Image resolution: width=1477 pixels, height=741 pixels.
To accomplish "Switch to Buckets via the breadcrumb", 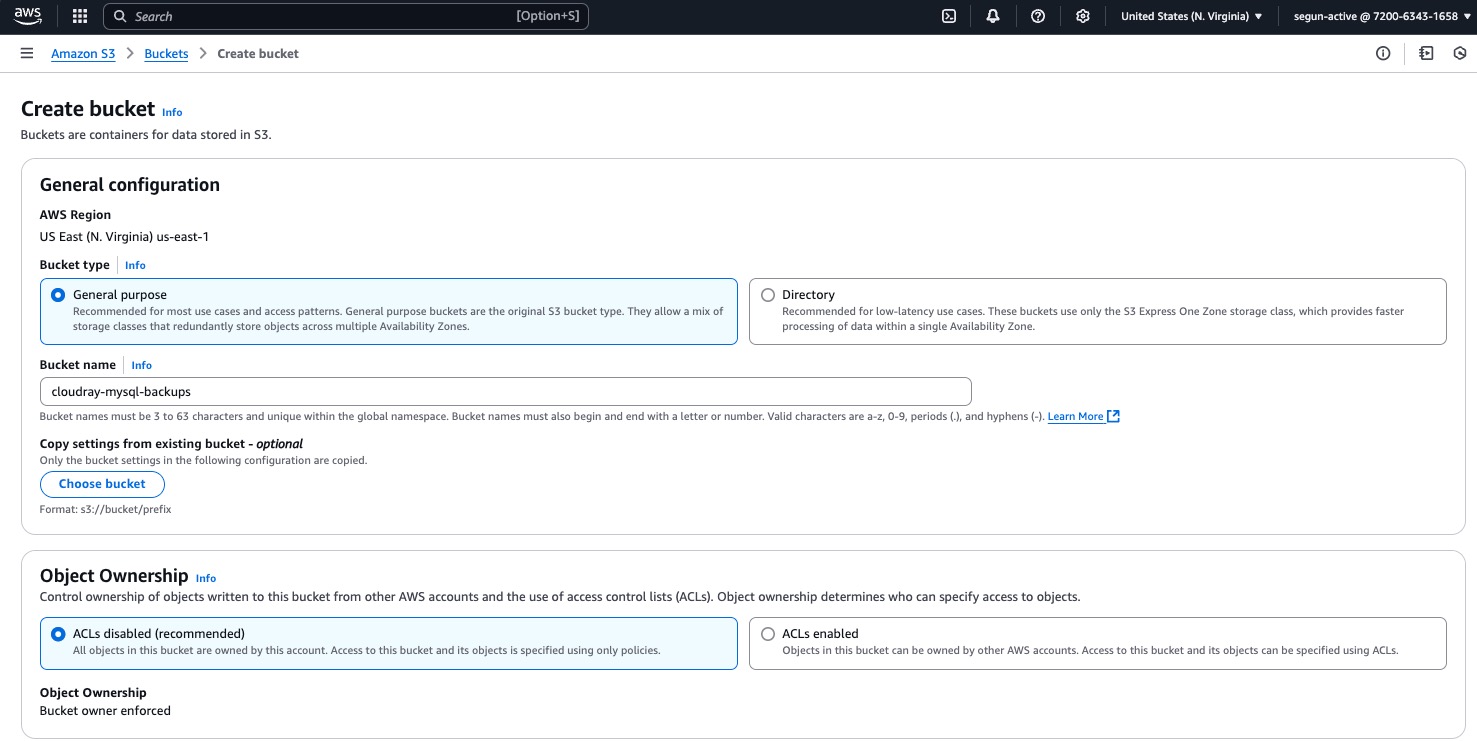I will [166, 53].
